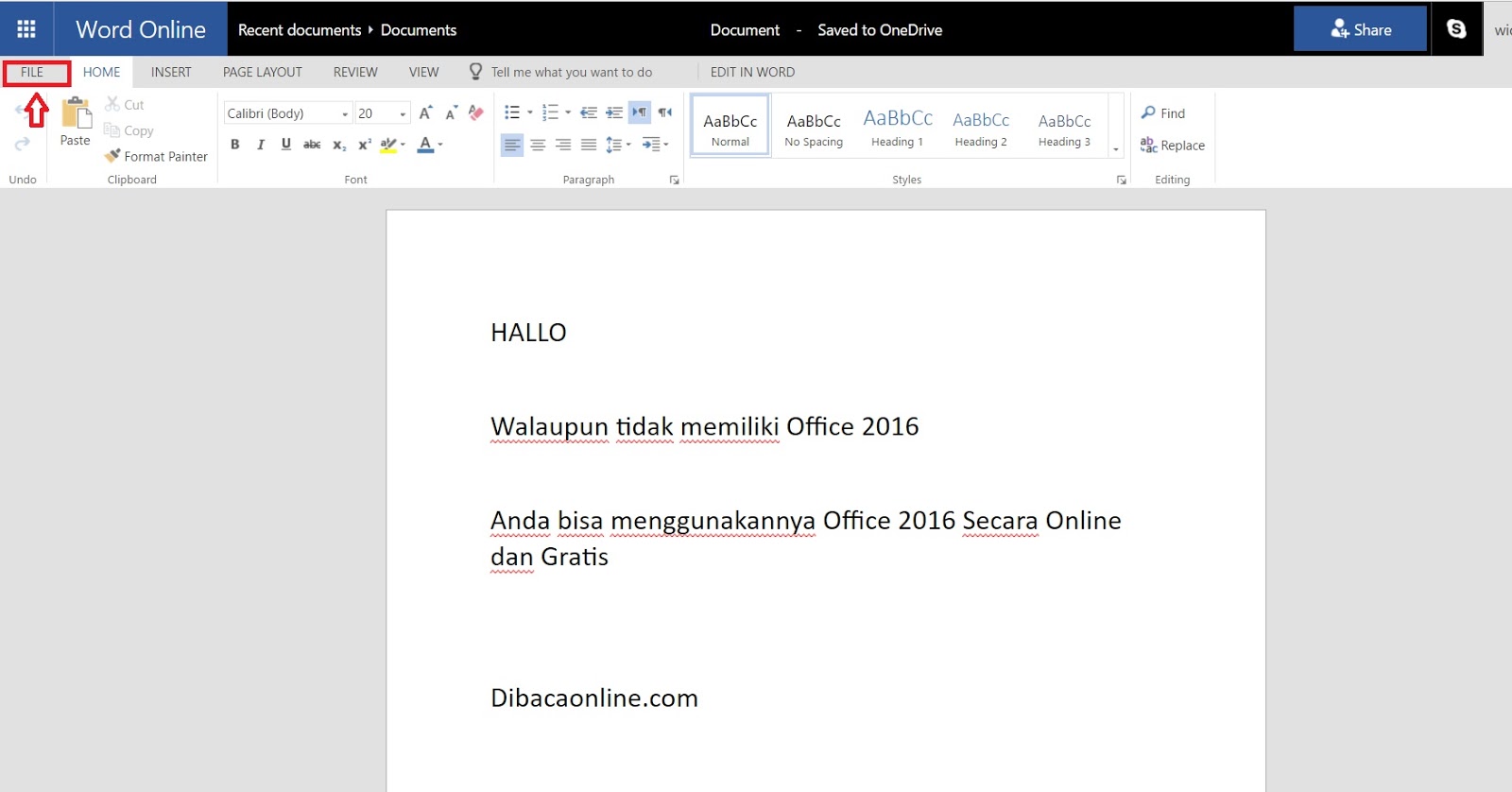Screen dimensions: 1512x792
Task: Click EDIT IN WORD
Action: 752,72
